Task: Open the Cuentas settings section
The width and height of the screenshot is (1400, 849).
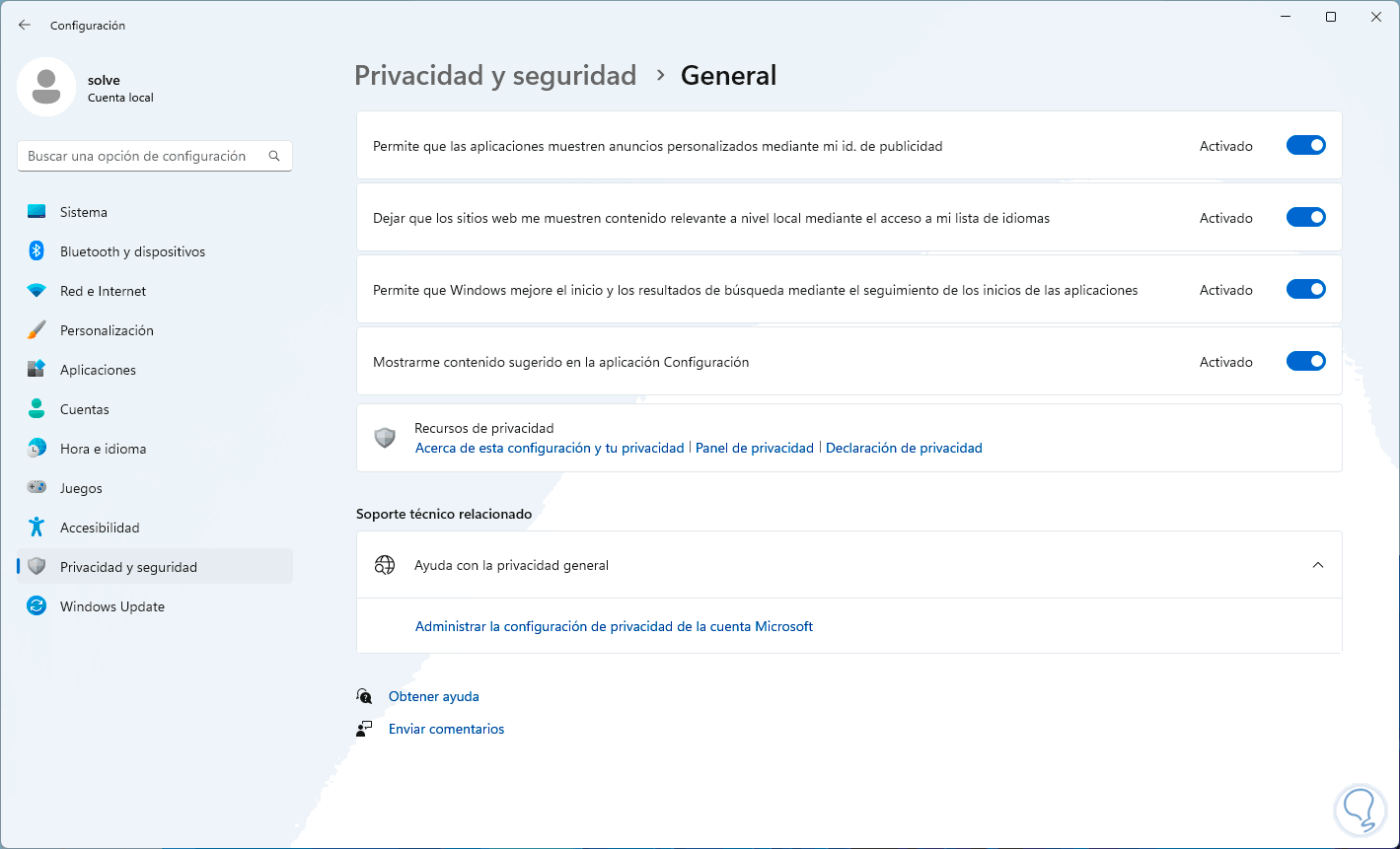Action: tap(85, 409)
